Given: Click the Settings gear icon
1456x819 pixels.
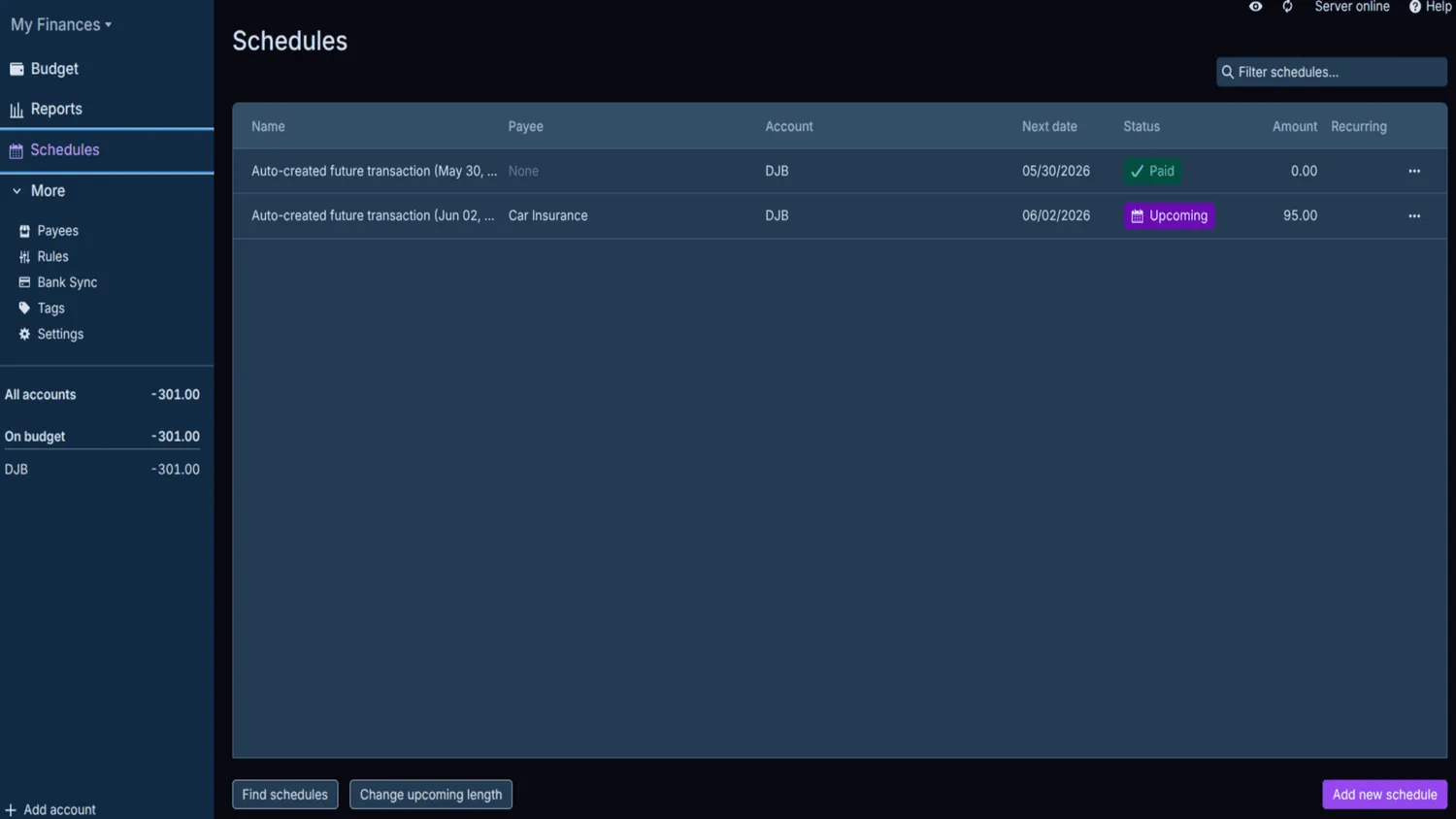Looking at the screenshot, I should coord(24,334).
